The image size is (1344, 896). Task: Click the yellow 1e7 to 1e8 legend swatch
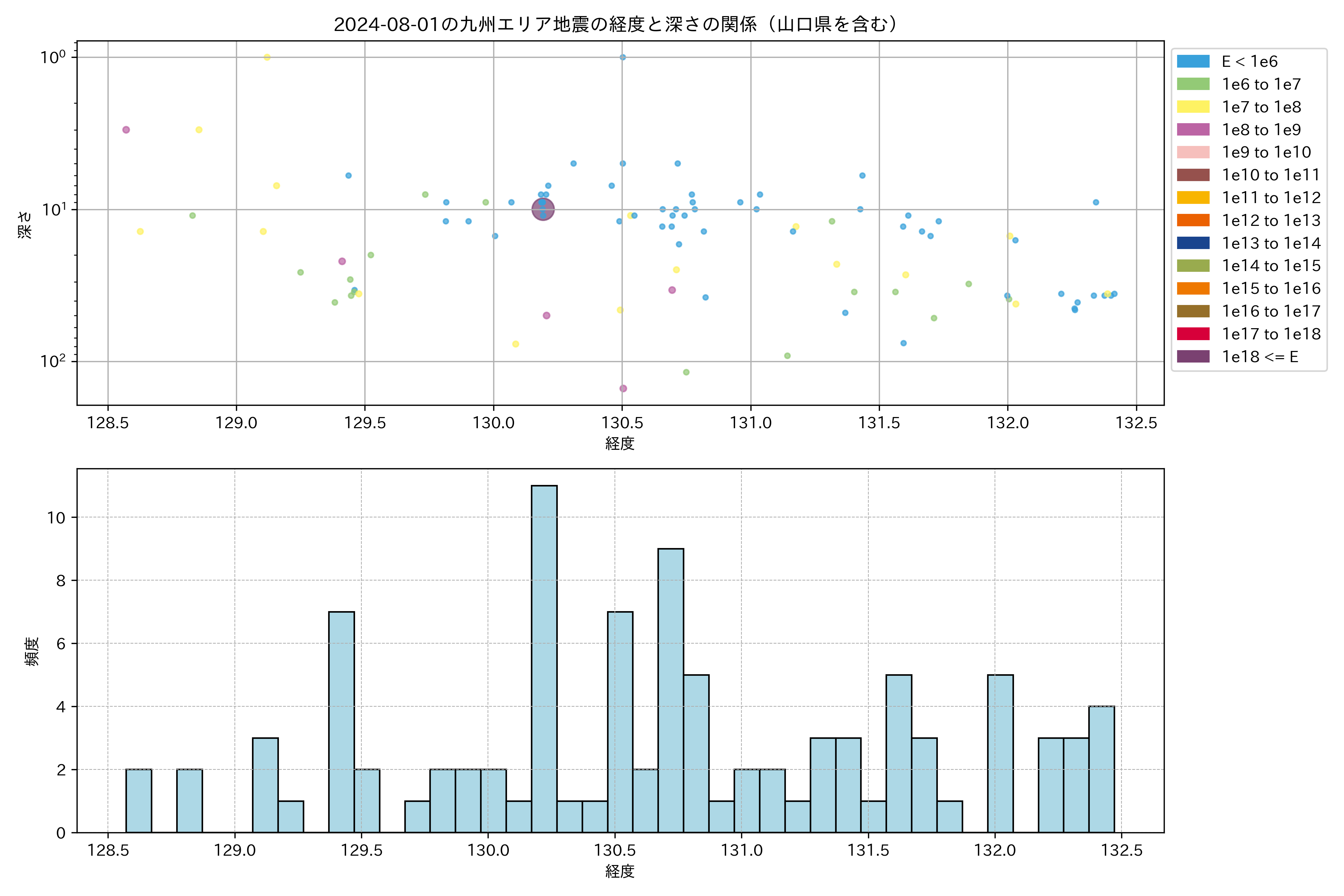click(1192, 107)
